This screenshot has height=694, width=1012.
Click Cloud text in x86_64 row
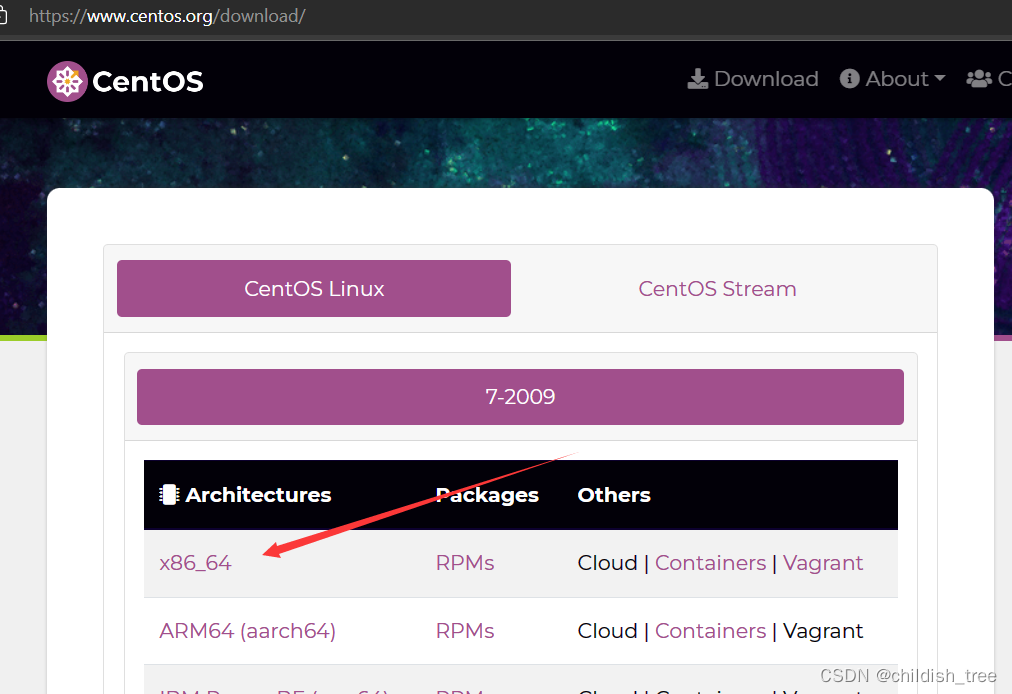point(607,563)
